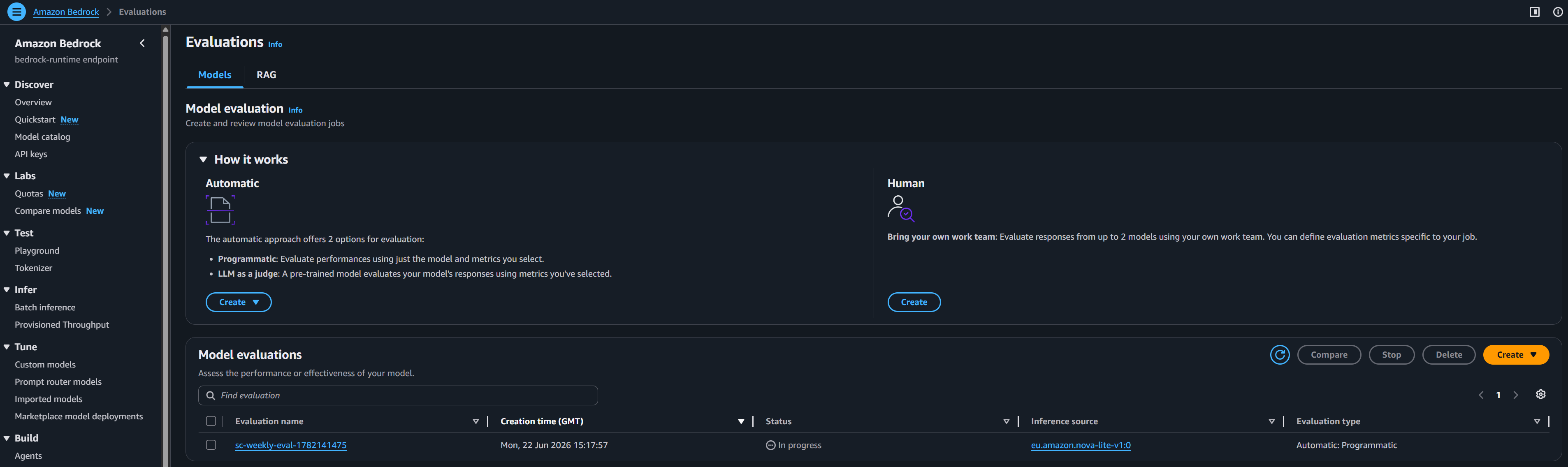The image size is (1568, 467).
Task: Sort by Creation time column arrow
Action: click(741, 421)
